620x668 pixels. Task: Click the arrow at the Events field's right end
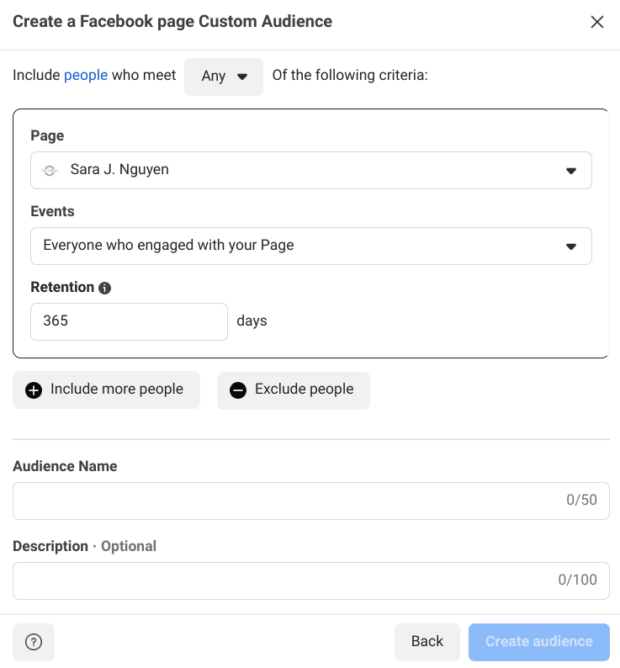(x=571, y=246)
